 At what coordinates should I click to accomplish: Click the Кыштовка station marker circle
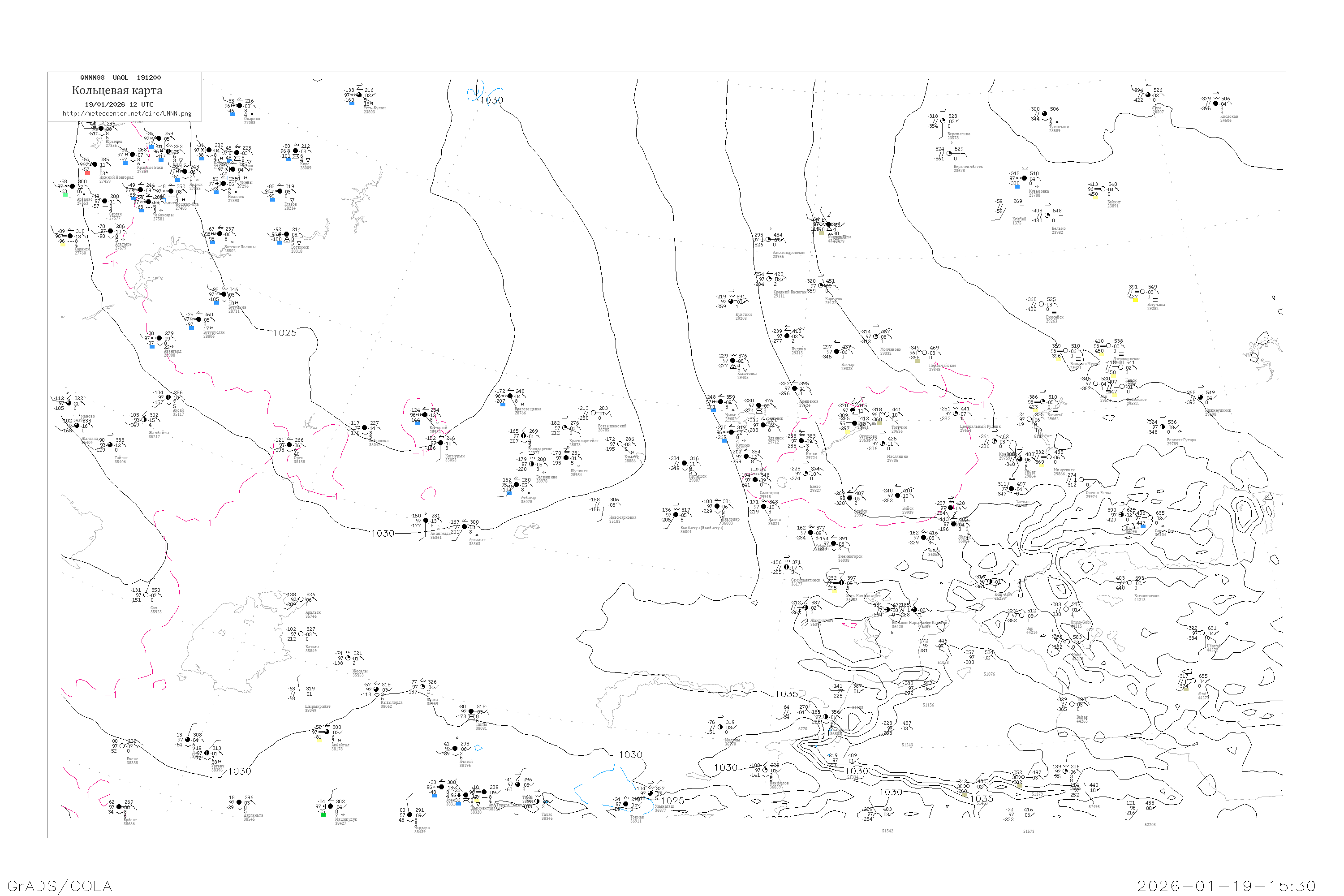(733, 361)
